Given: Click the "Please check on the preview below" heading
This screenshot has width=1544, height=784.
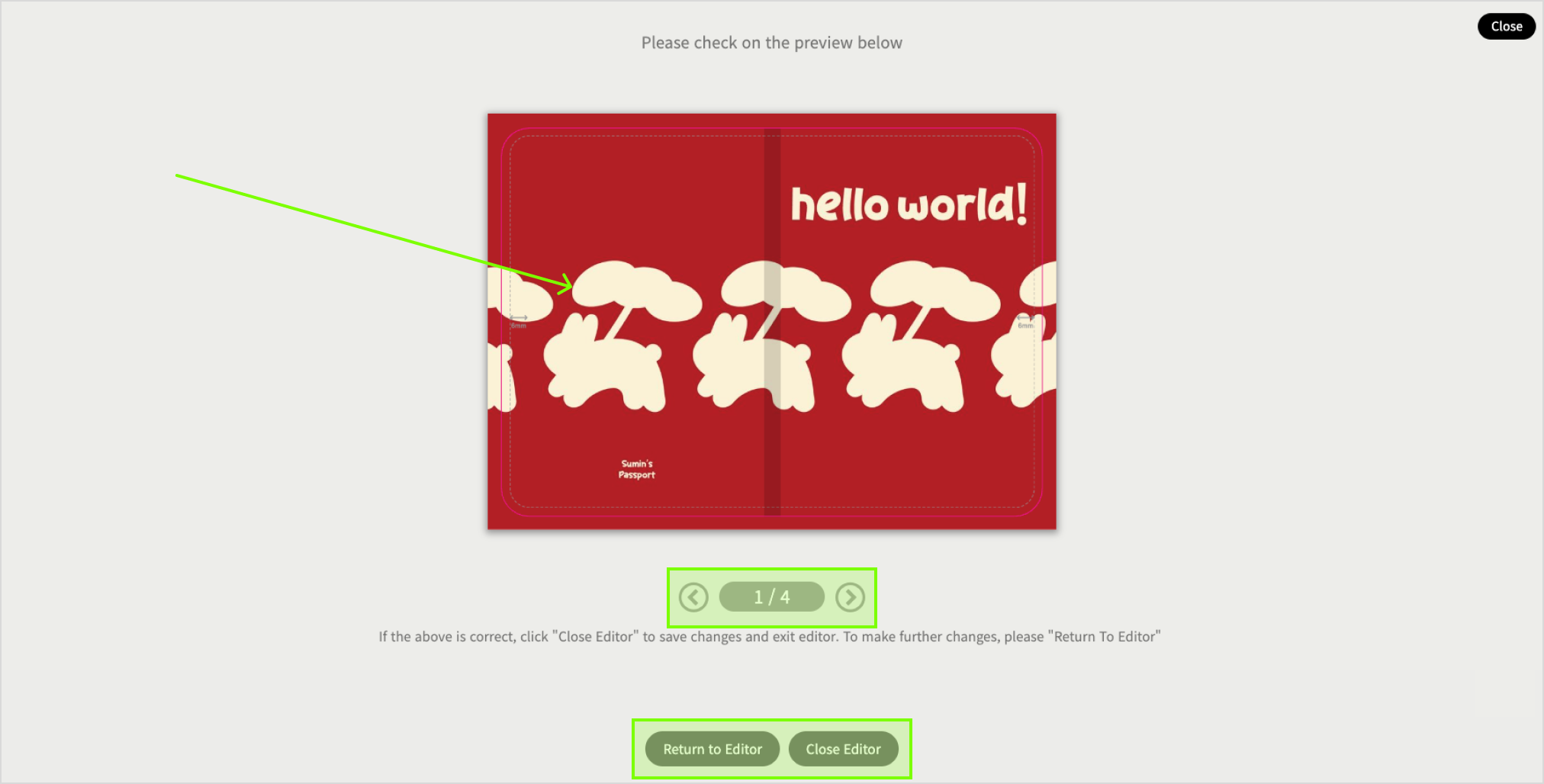Looking at the screenshot, I should pos(771,43).
